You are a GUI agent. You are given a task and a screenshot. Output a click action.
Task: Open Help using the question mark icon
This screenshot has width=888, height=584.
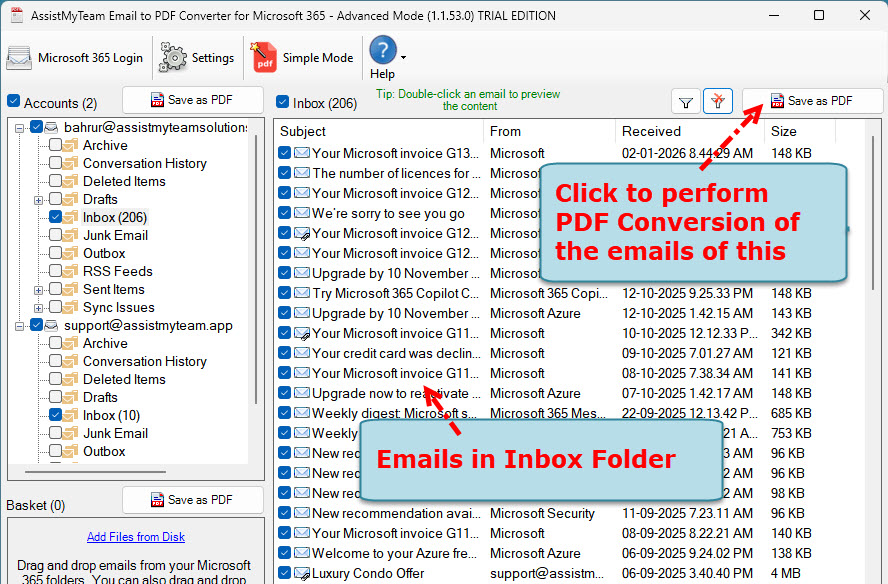[x=385, y=52]
